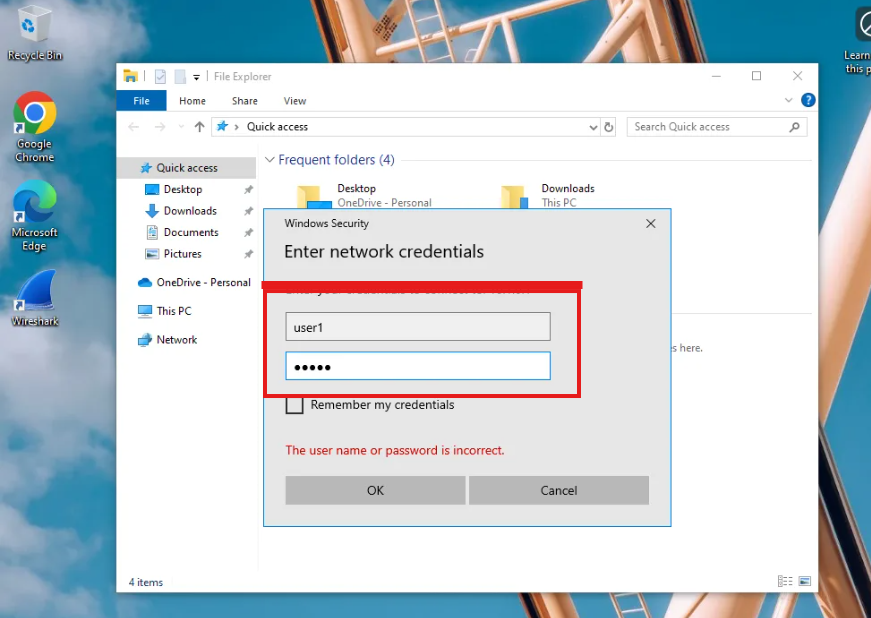Select Network in the navigation pane
Viewport: 871px width, 618px height.
click(x=176, y=340)
